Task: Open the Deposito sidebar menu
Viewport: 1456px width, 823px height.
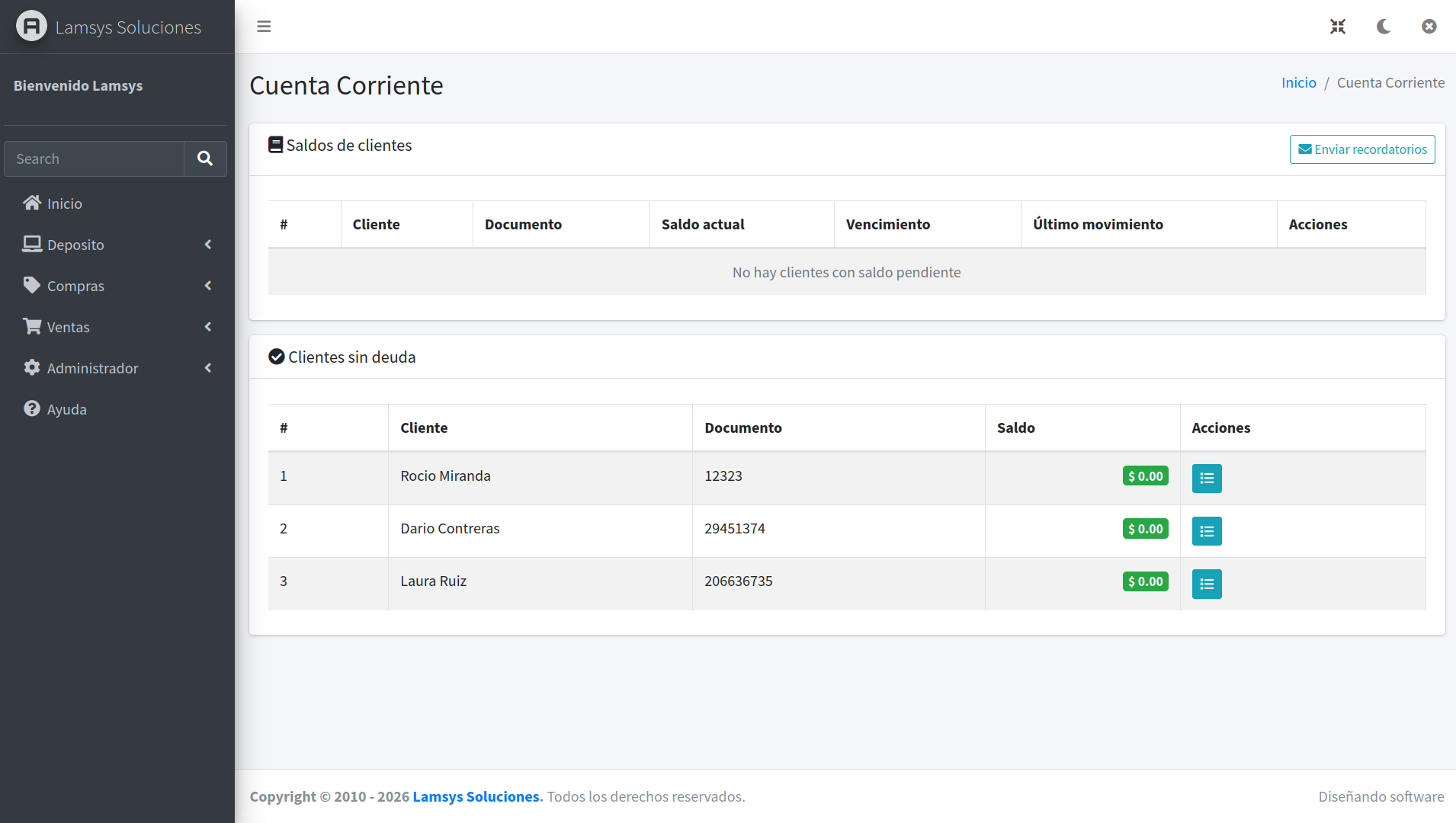Action: pyautogui.click(x=117, y=245)
